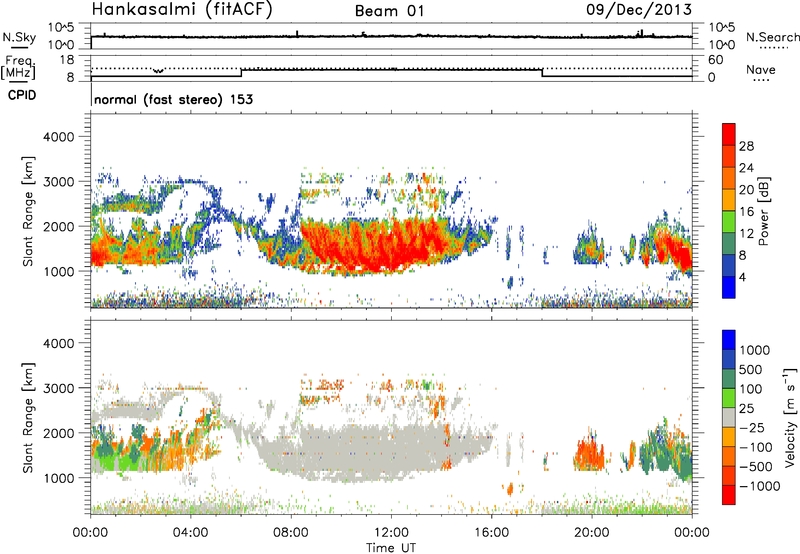The width and height of the screenshot is (800, 554).
Task: Click the 'Velocity [m s-1]' colorbar label
Action: (790, 416)
